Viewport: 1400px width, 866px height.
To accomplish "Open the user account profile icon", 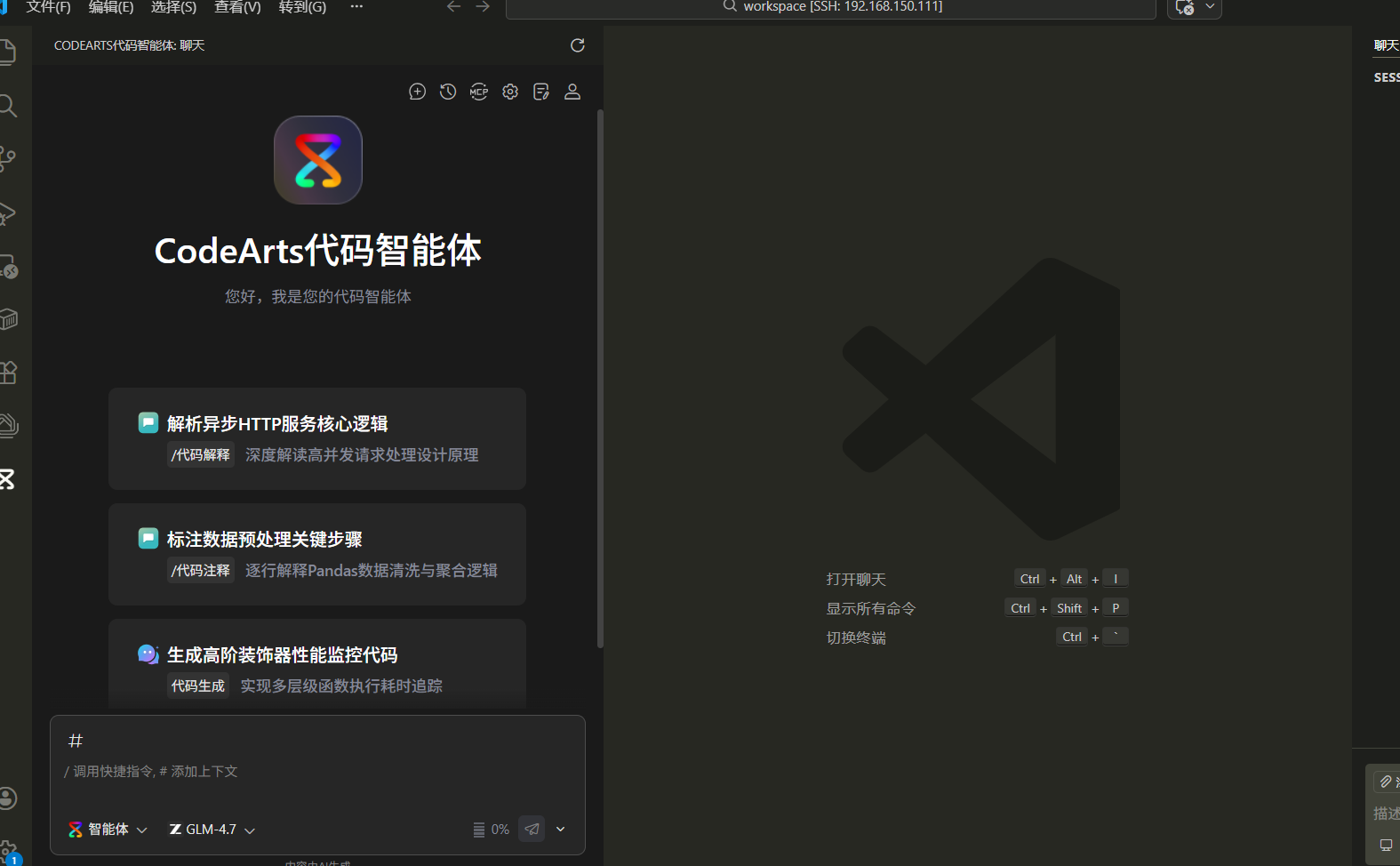I will (572, 92).
